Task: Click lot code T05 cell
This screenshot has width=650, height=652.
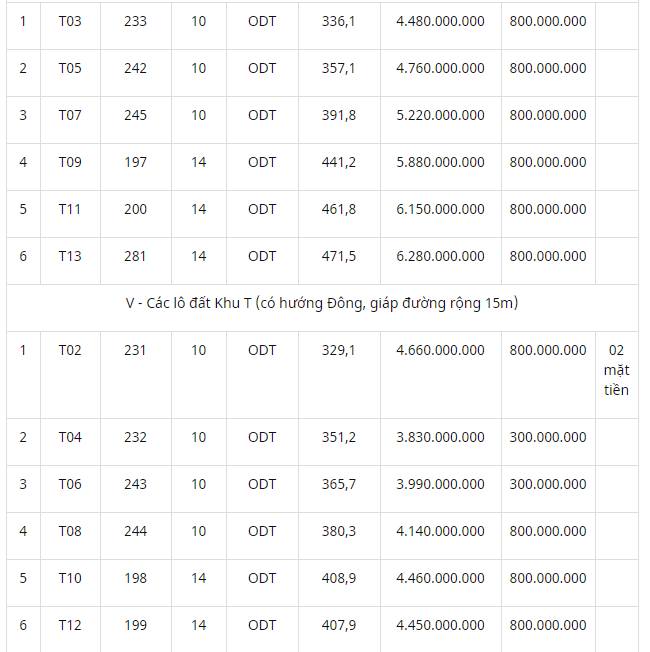Action: tap(70, 68)
